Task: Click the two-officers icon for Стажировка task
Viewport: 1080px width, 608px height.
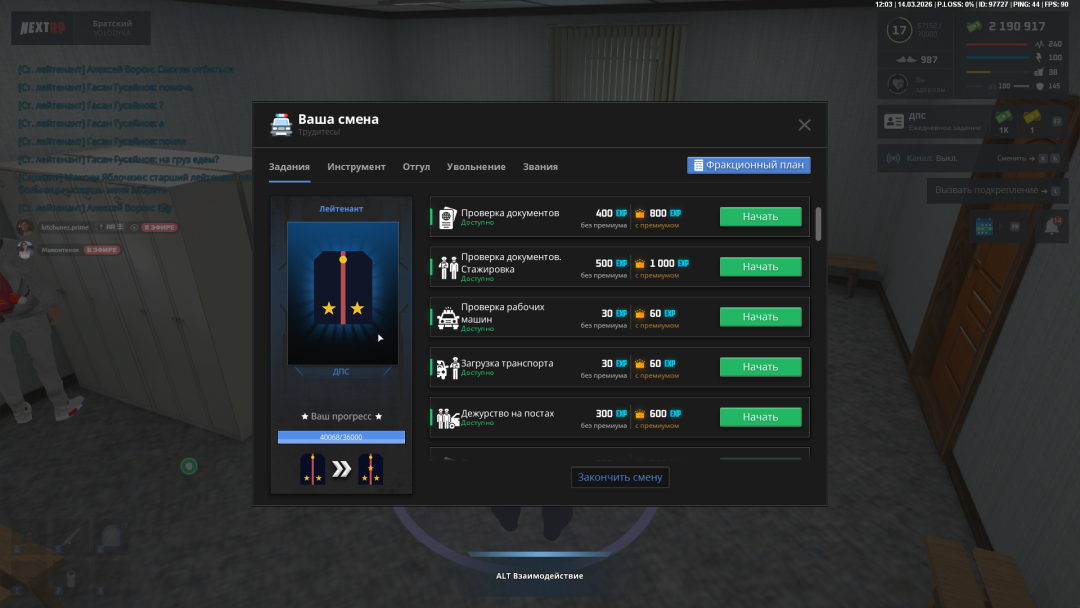Action: coord(447,267)
